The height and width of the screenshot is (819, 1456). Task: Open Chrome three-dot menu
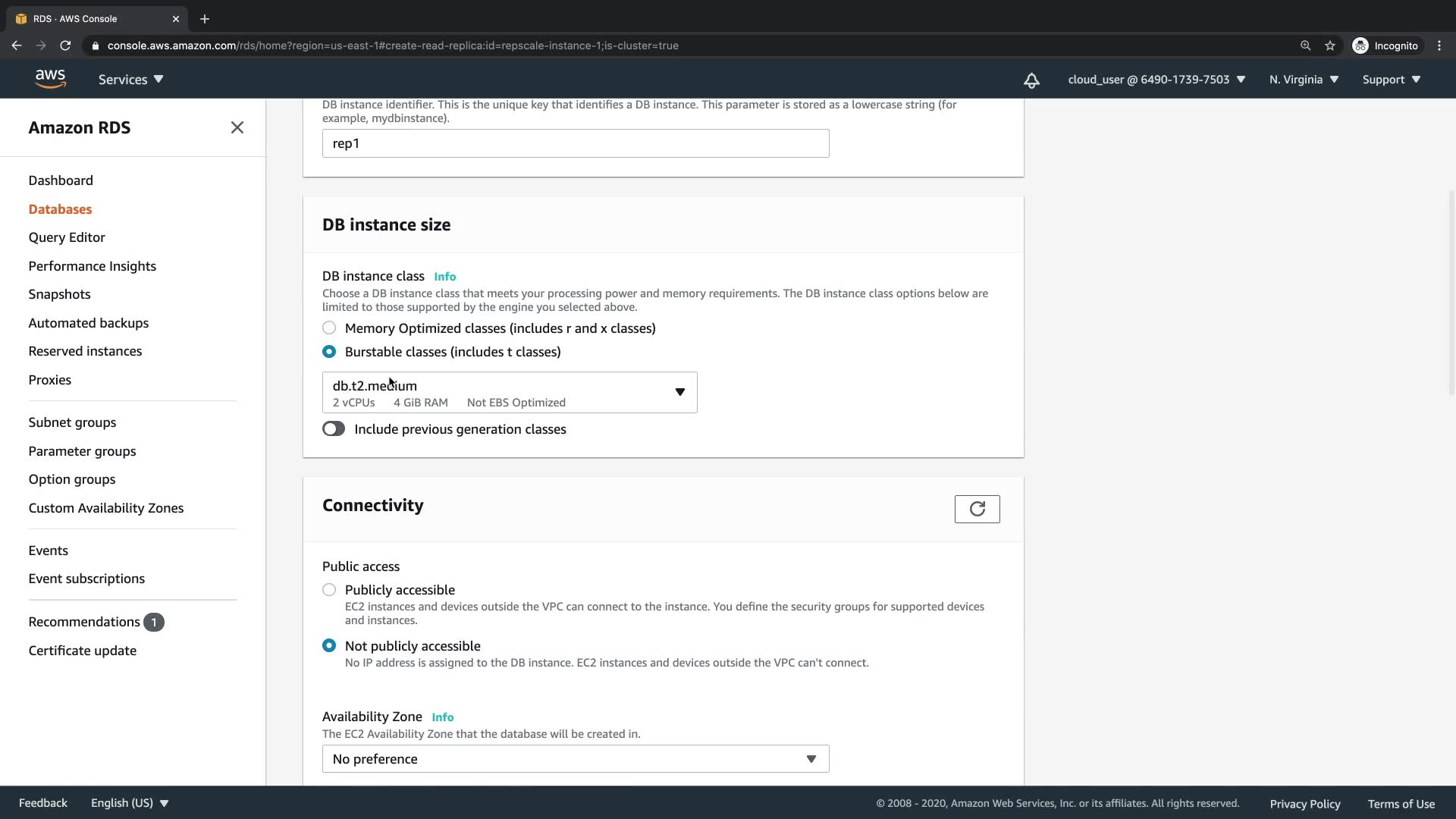coord(1439,45)
